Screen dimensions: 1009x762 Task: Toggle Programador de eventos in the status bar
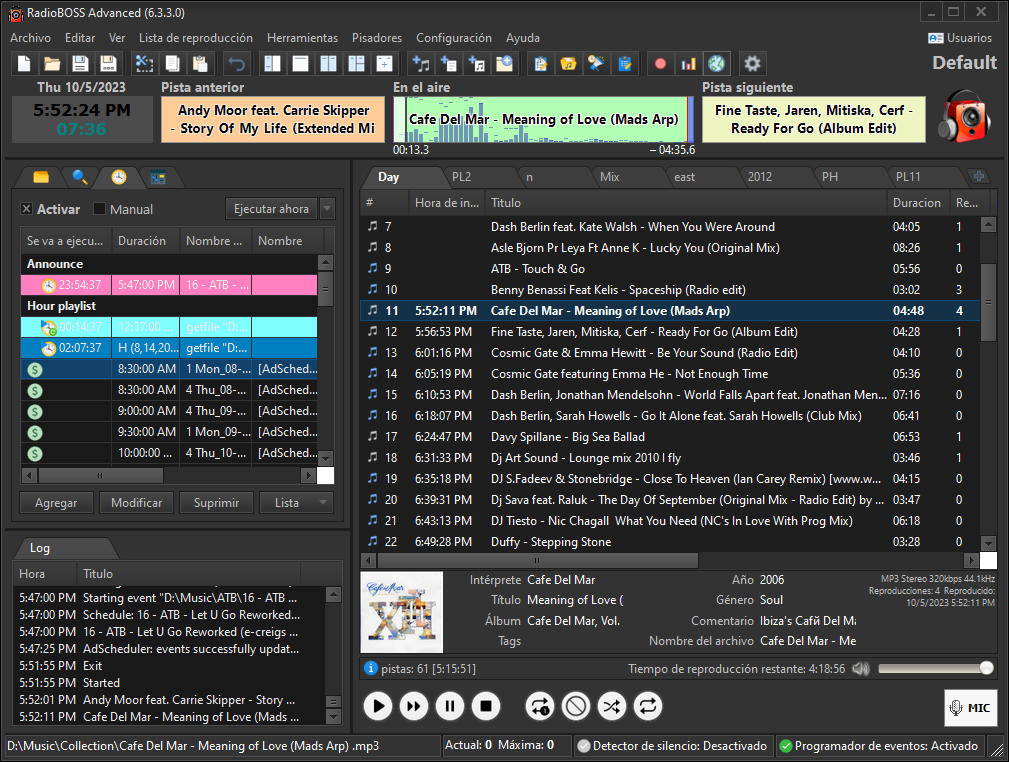click(879, 746)
